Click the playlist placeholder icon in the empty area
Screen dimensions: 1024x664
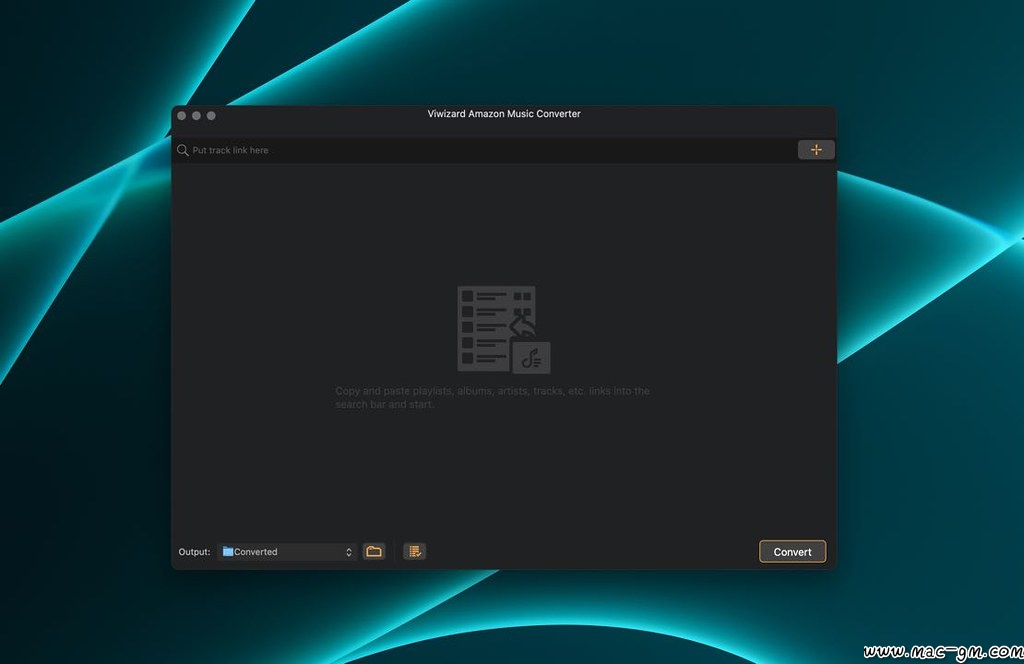[504, 330]
